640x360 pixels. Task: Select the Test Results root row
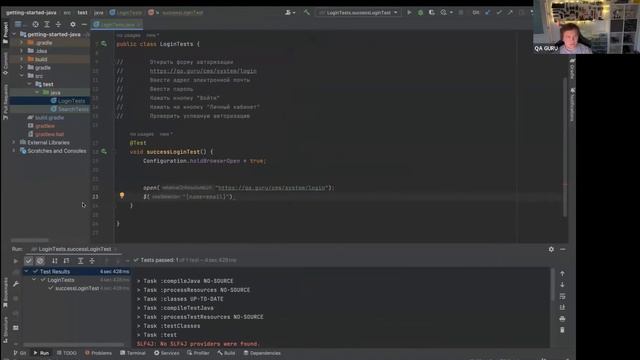point(76,271)
